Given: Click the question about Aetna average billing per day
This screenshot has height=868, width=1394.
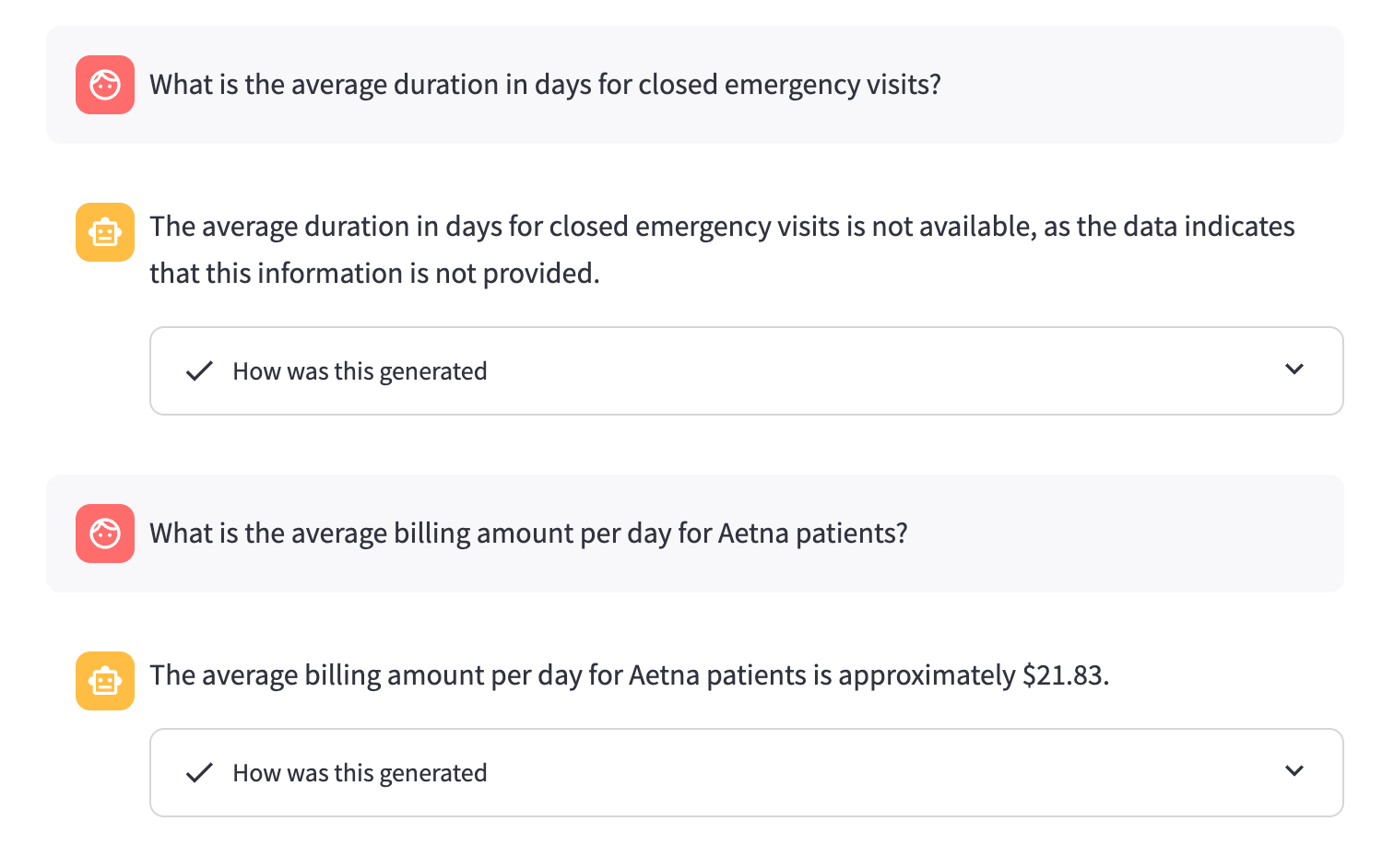Looking at the screenshot, I should click(x=528, y=534).
